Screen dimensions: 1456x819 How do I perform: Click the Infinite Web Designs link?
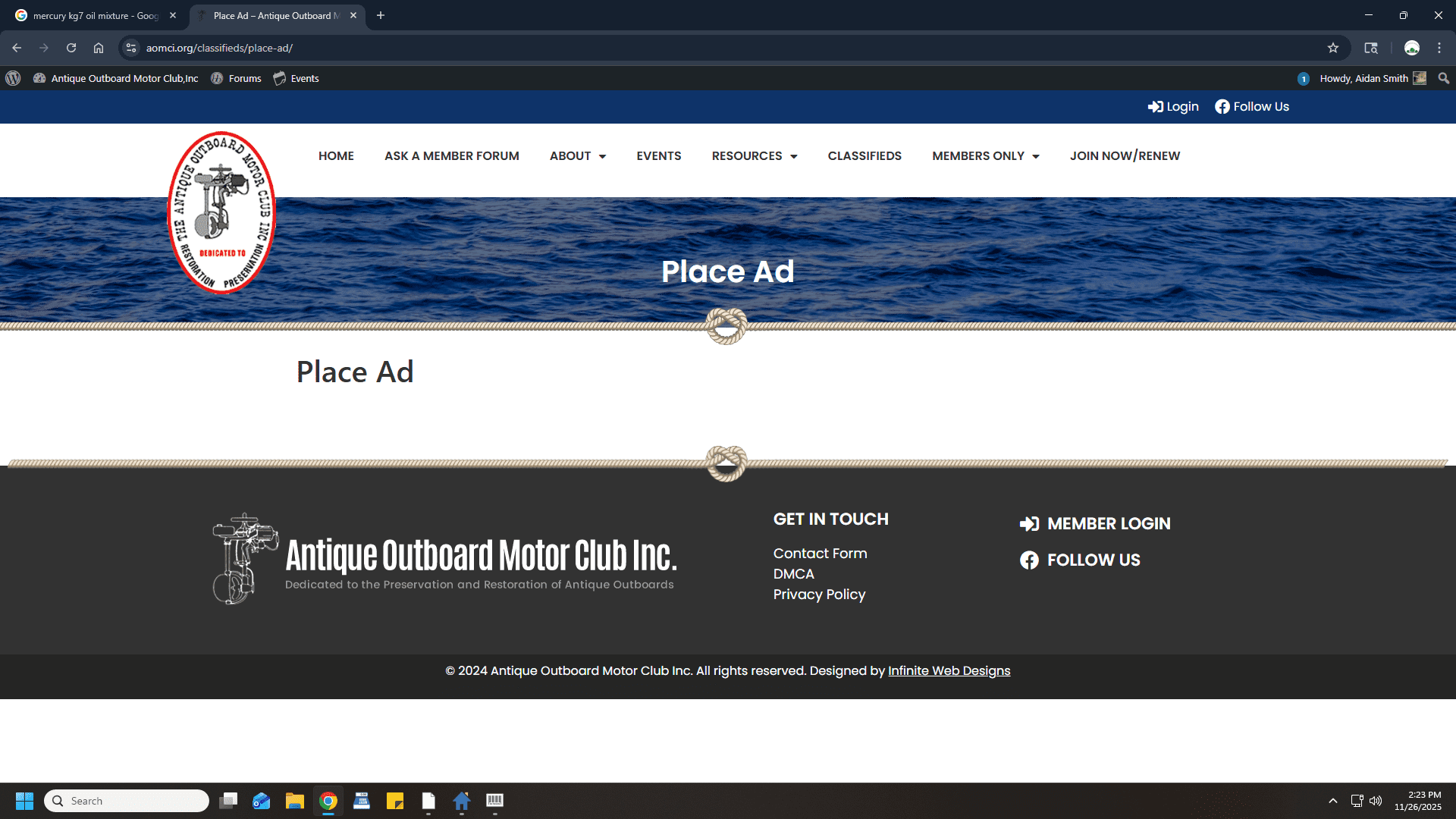coord(949,671)
